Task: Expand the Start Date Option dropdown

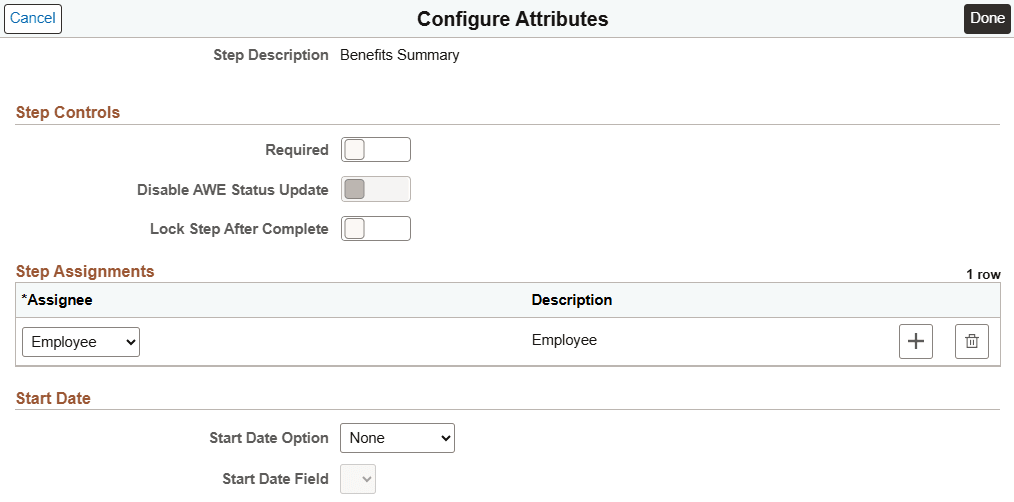Action: (397, 437)
